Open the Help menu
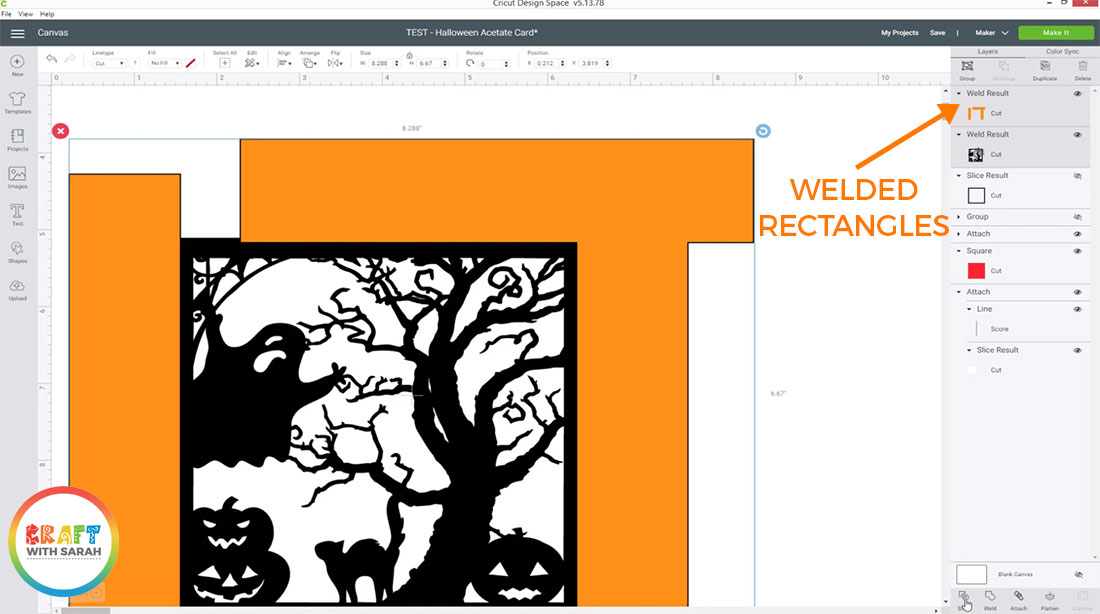The height and width of the screenshot is (614, 1100). tap(47, 14)
